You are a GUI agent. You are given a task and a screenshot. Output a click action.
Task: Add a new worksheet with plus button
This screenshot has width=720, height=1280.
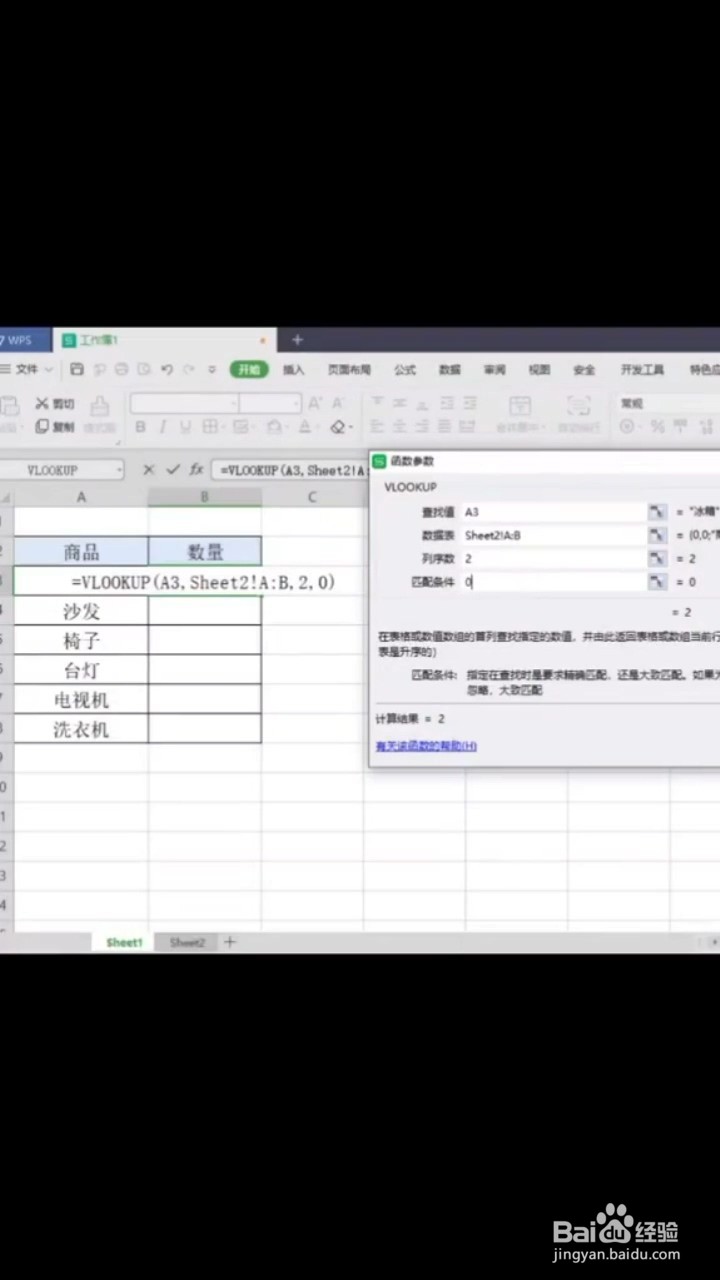tap(230, 942)
